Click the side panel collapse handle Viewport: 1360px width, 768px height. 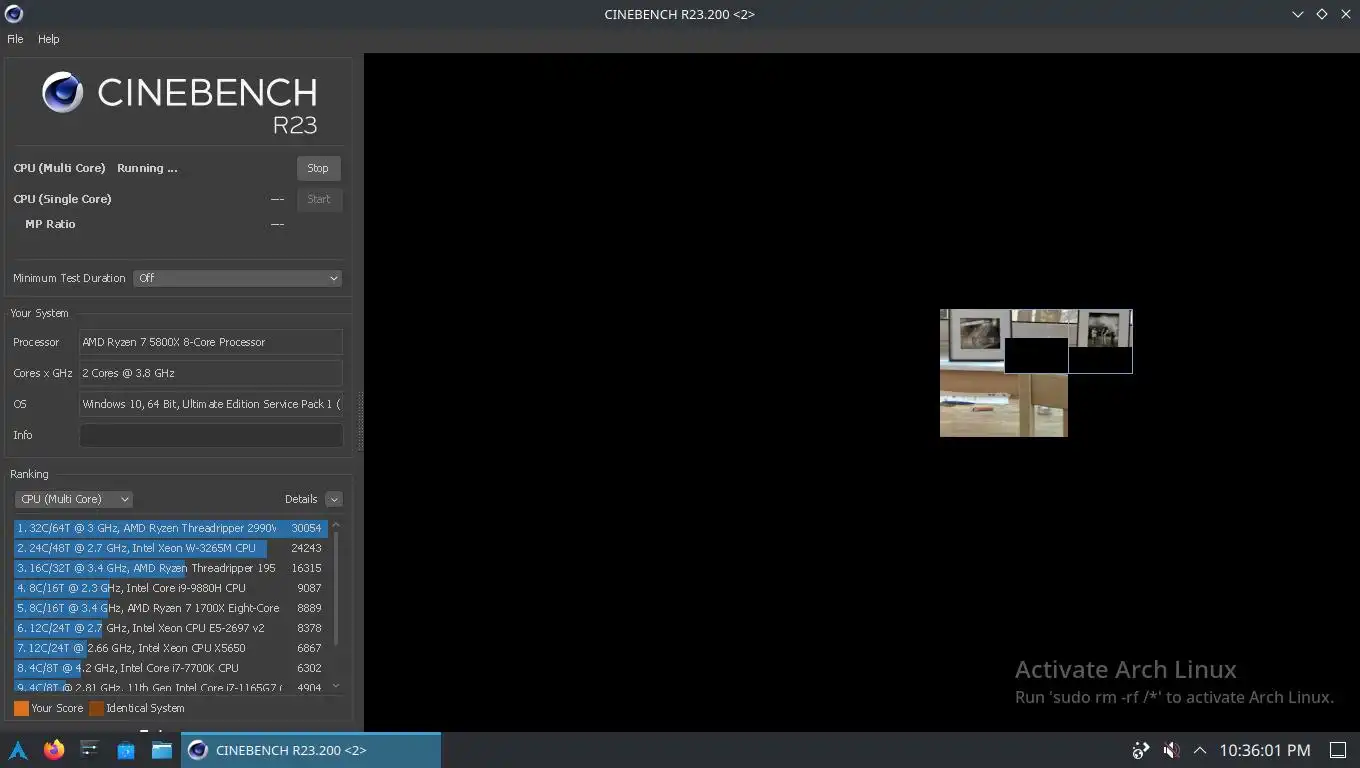pos(360,421)
